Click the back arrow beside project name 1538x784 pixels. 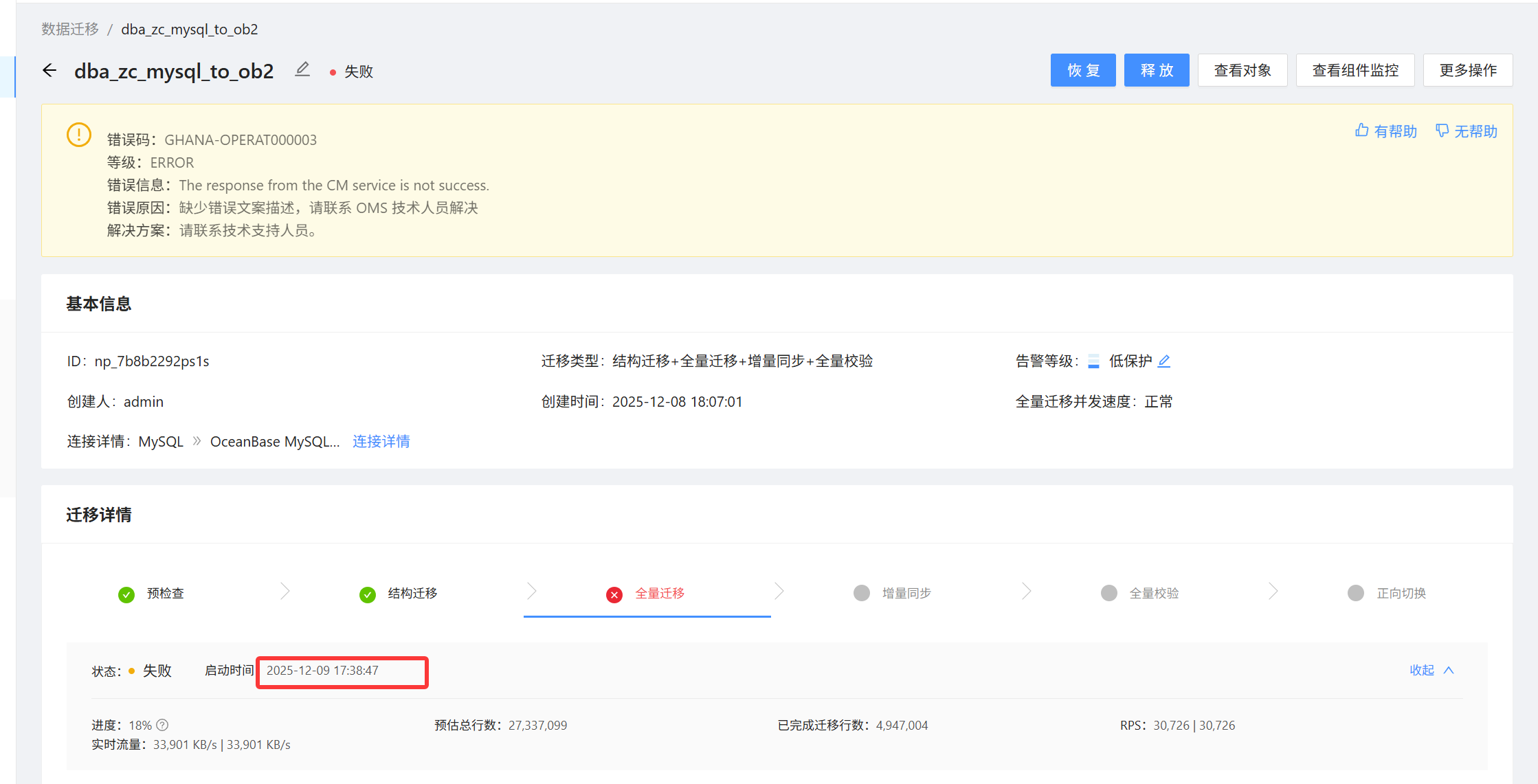[49, 71]
